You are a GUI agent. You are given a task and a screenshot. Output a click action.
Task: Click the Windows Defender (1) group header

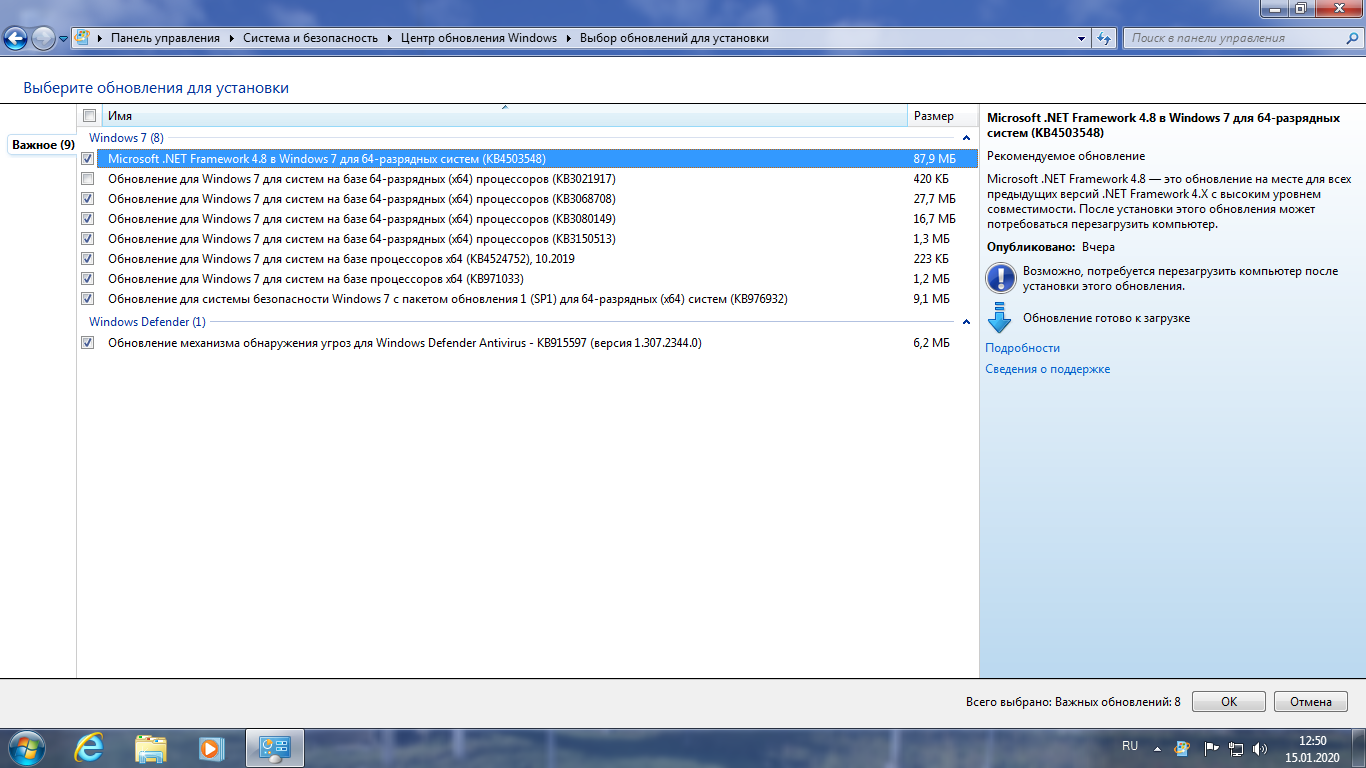click(x=147, y=322)
